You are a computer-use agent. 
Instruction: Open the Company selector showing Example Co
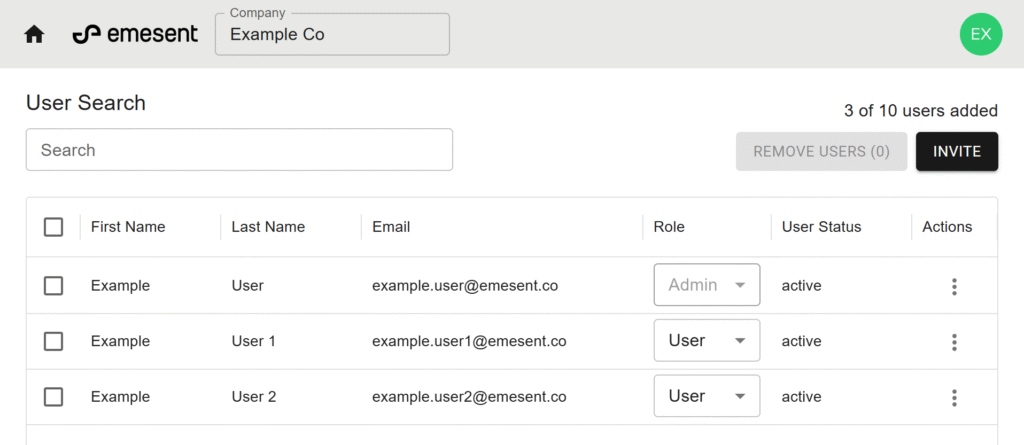(332, 34)
